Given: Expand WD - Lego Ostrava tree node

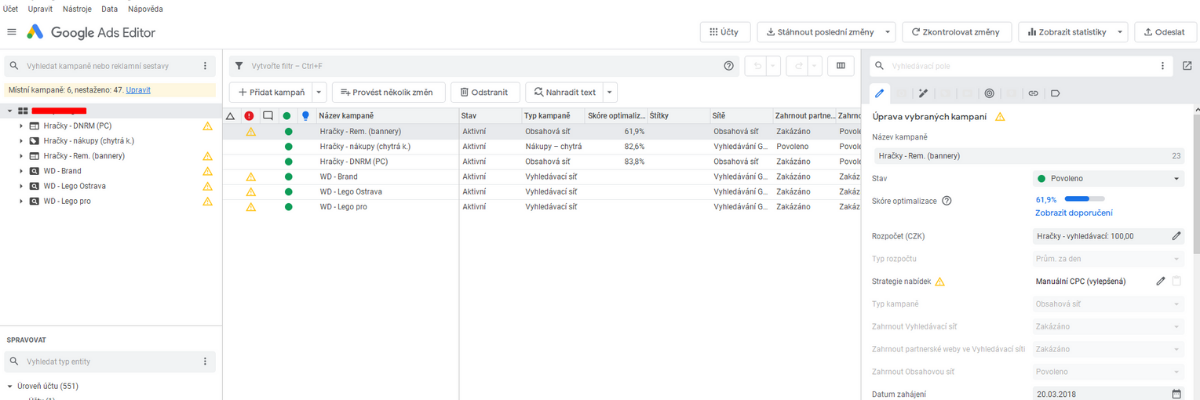Looking at the screenshot, I should pos(22,186).
